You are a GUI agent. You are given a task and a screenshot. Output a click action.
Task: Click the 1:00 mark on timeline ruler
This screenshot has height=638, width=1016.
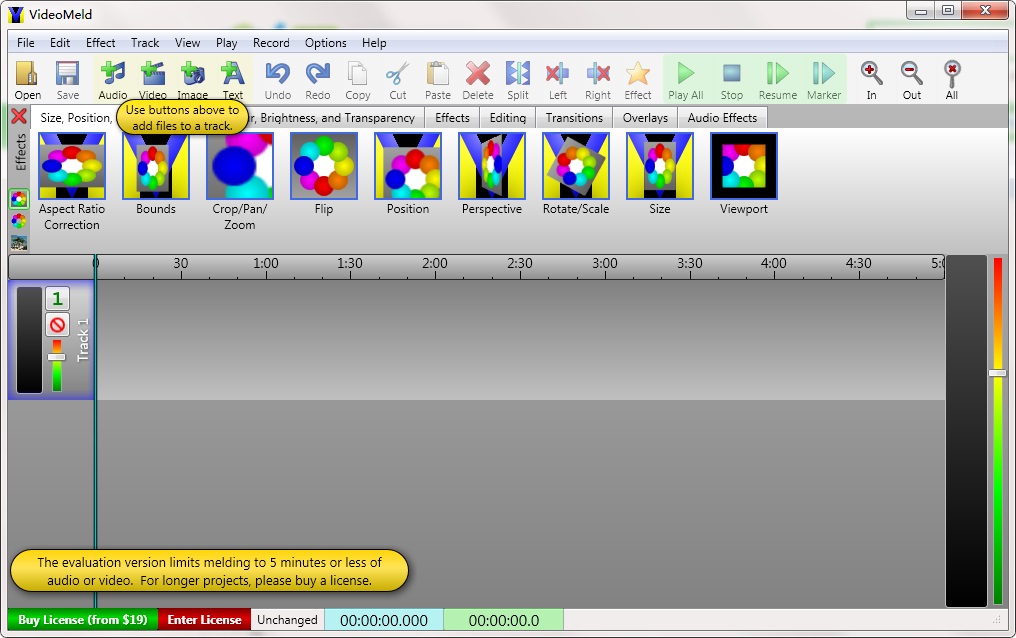266,266
